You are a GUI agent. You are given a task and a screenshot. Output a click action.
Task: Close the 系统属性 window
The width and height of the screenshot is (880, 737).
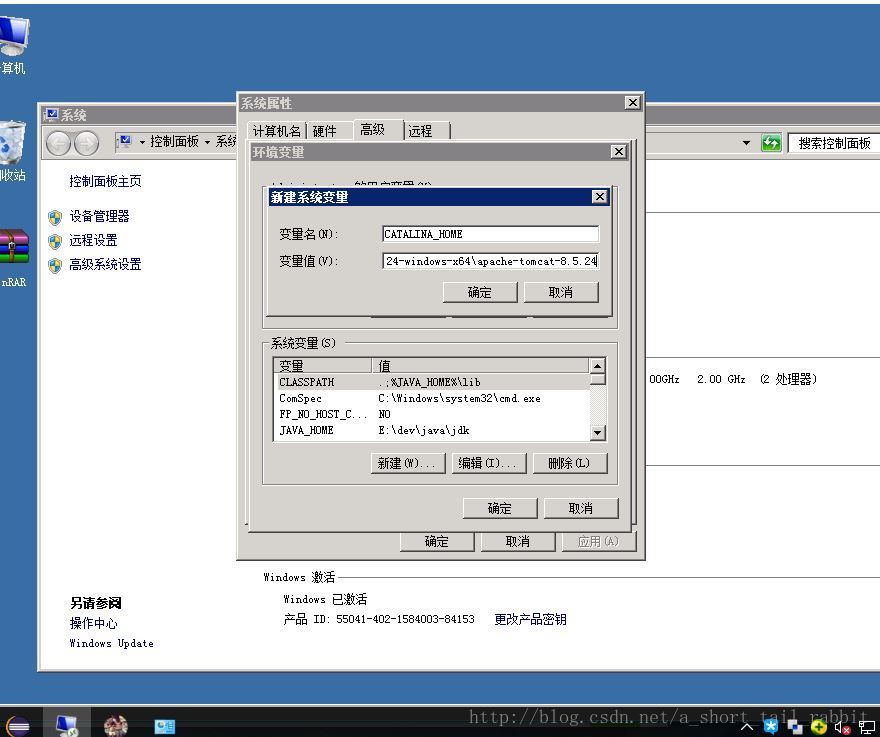click(x=632, y=103)
